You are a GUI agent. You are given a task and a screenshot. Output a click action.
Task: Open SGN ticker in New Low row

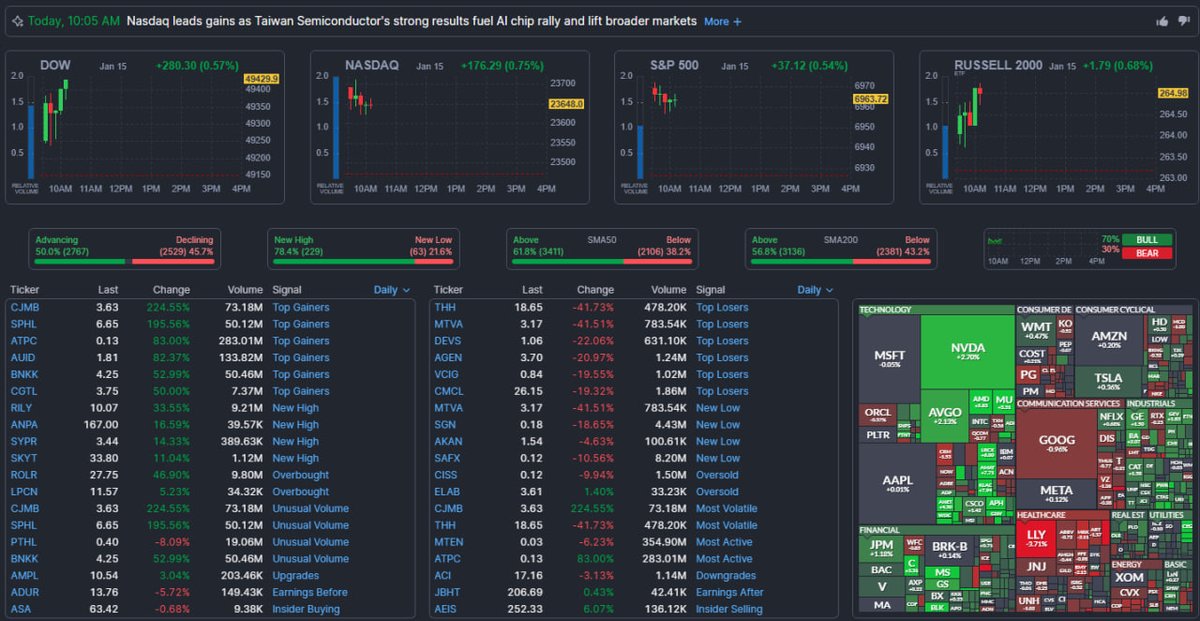click(445, 425)
